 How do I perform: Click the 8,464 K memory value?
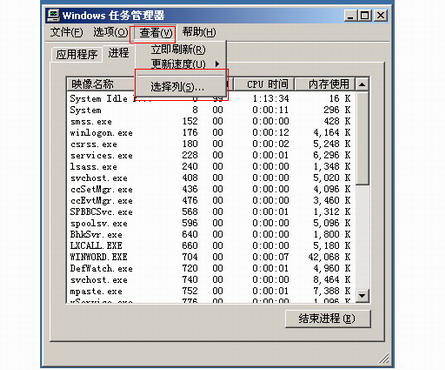pos(332,280)
